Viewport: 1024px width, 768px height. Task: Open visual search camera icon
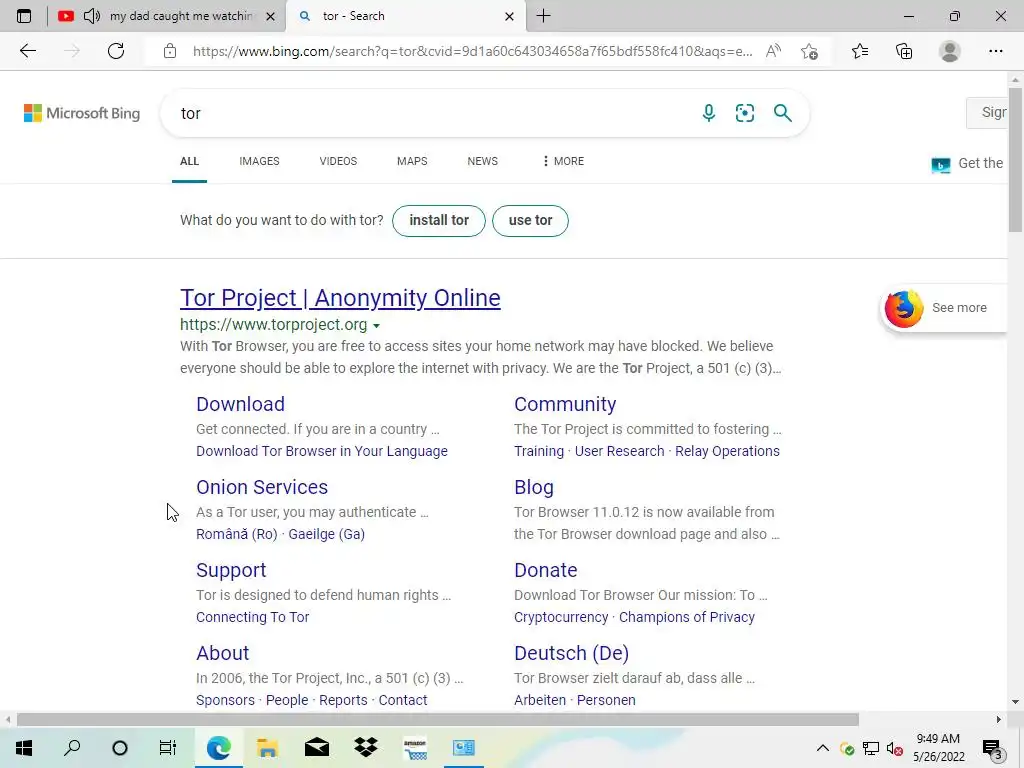click(744, 113)
